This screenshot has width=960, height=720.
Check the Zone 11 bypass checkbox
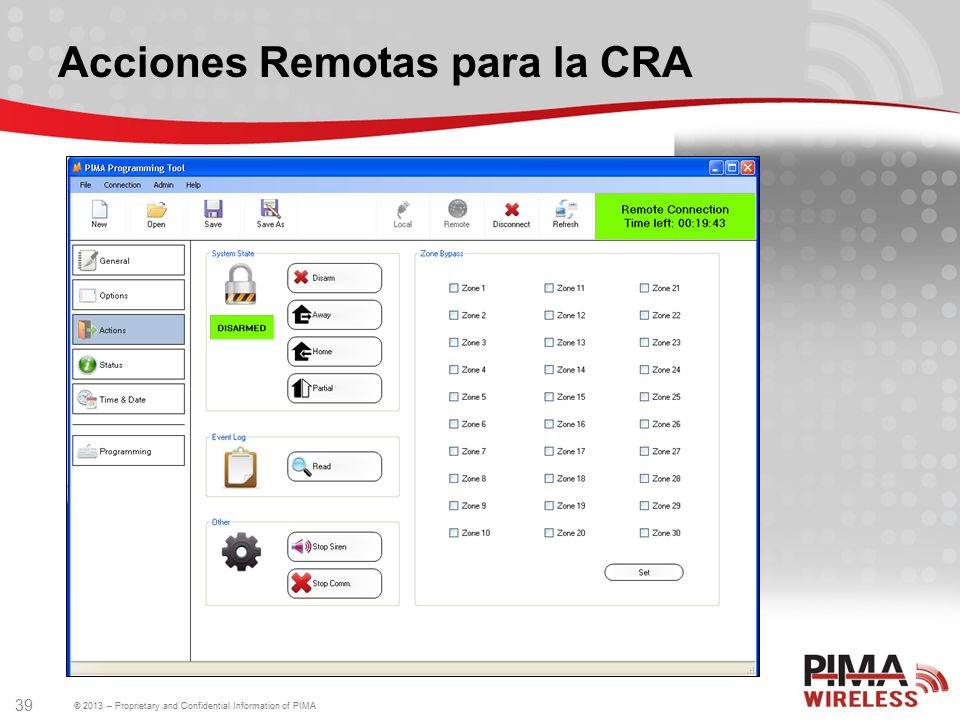[549, 288]
